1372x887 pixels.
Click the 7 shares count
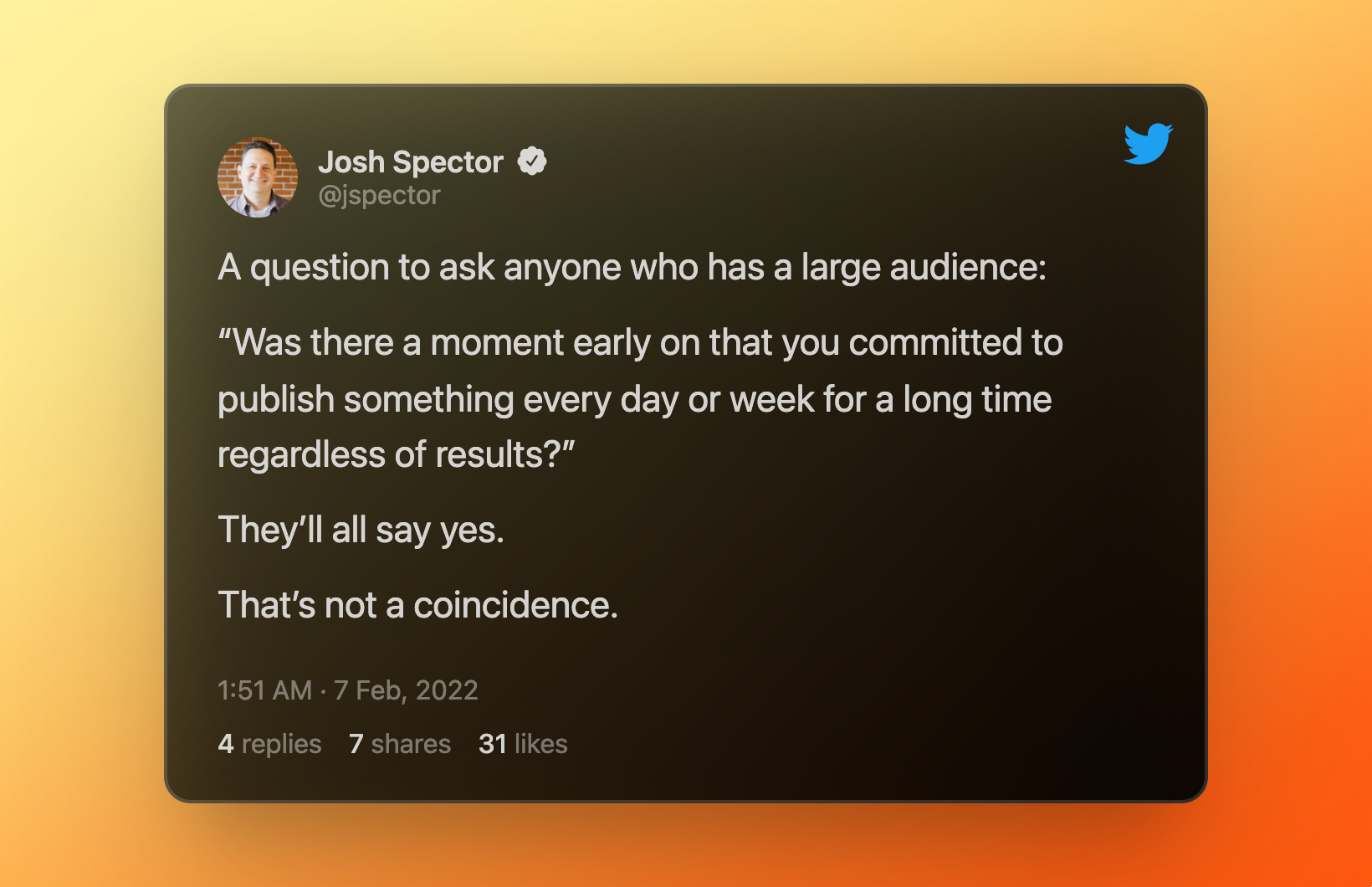click(400, 743)
